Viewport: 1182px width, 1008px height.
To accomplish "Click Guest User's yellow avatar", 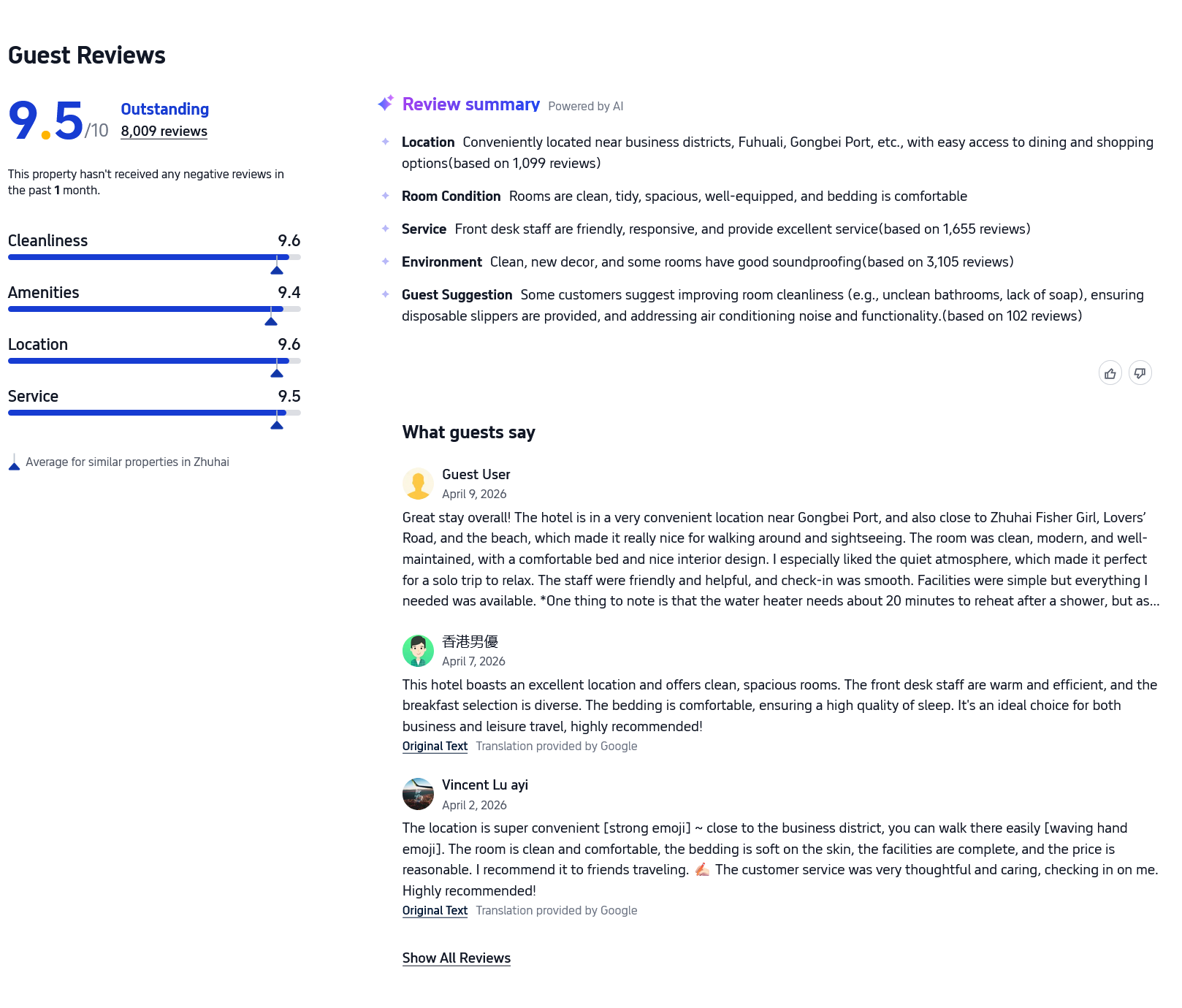I will [x=418, y=484].
